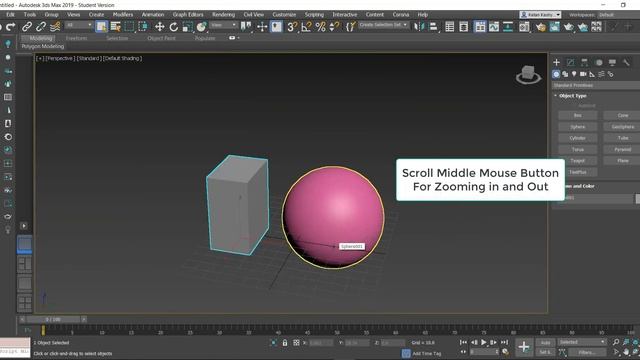Open the Rendering menu

click(x=223, y=15)
